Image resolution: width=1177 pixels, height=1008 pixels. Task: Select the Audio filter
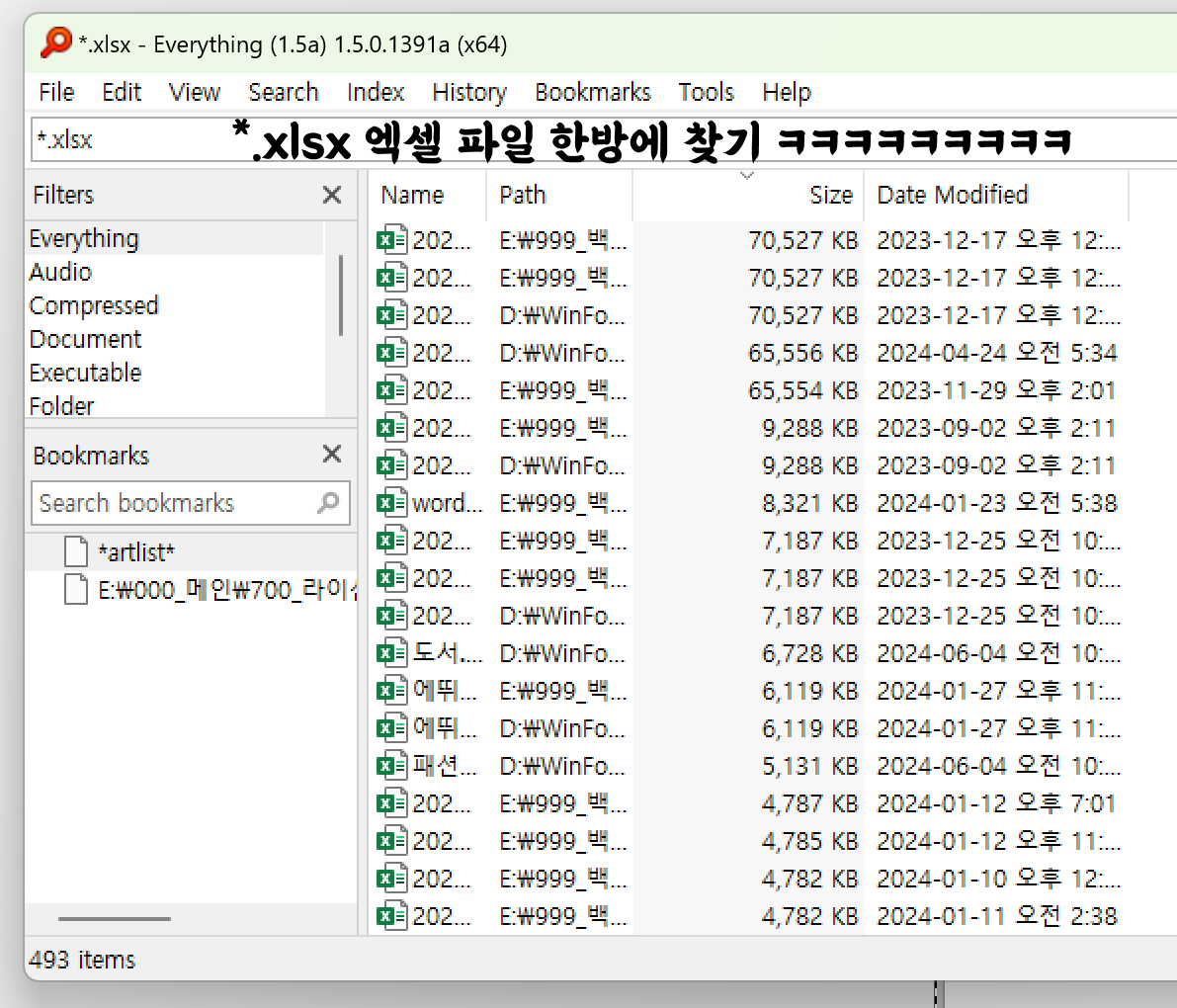pyautogui.click(x=176, y=272)
